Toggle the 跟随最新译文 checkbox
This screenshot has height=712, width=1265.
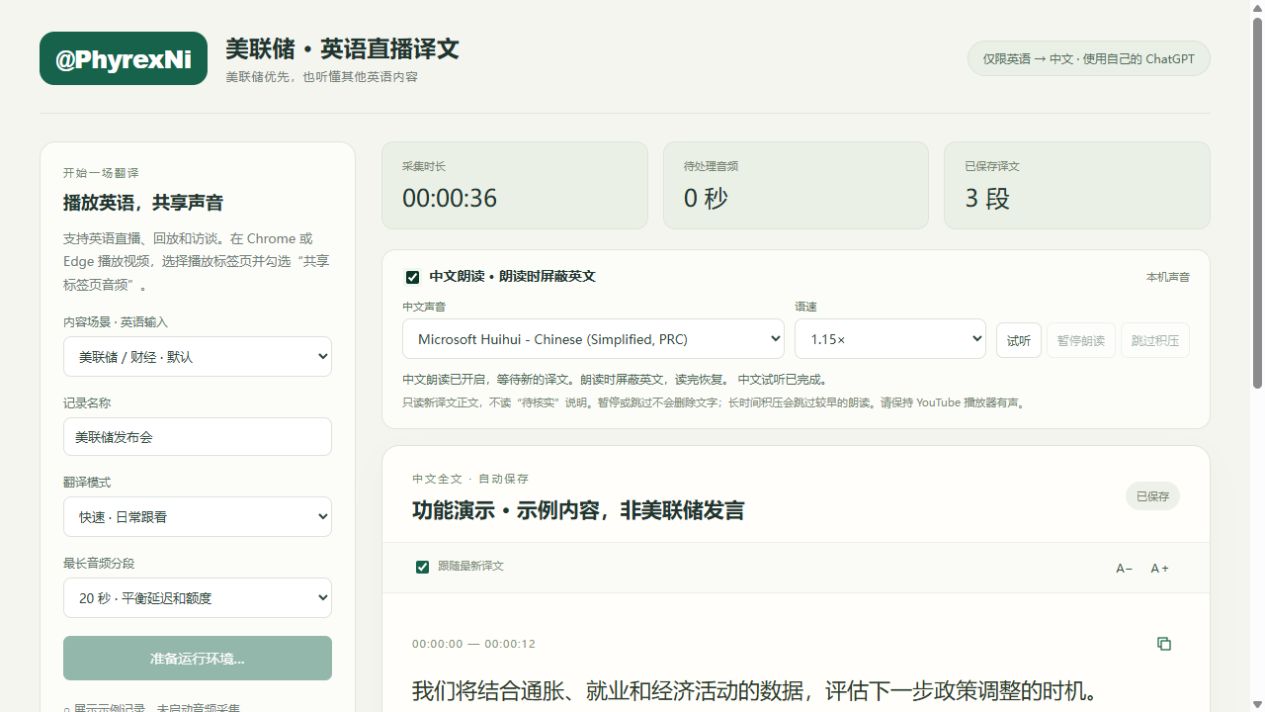click(x=422, y=567)
